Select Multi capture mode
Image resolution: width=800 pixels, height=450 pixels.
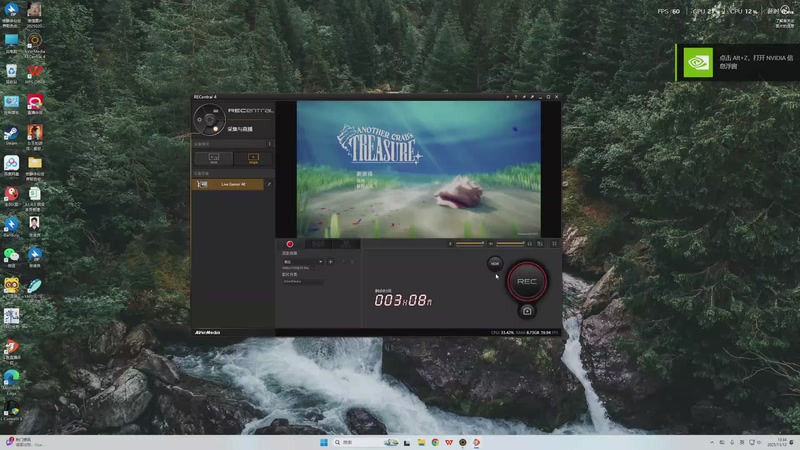click(213, 158)
